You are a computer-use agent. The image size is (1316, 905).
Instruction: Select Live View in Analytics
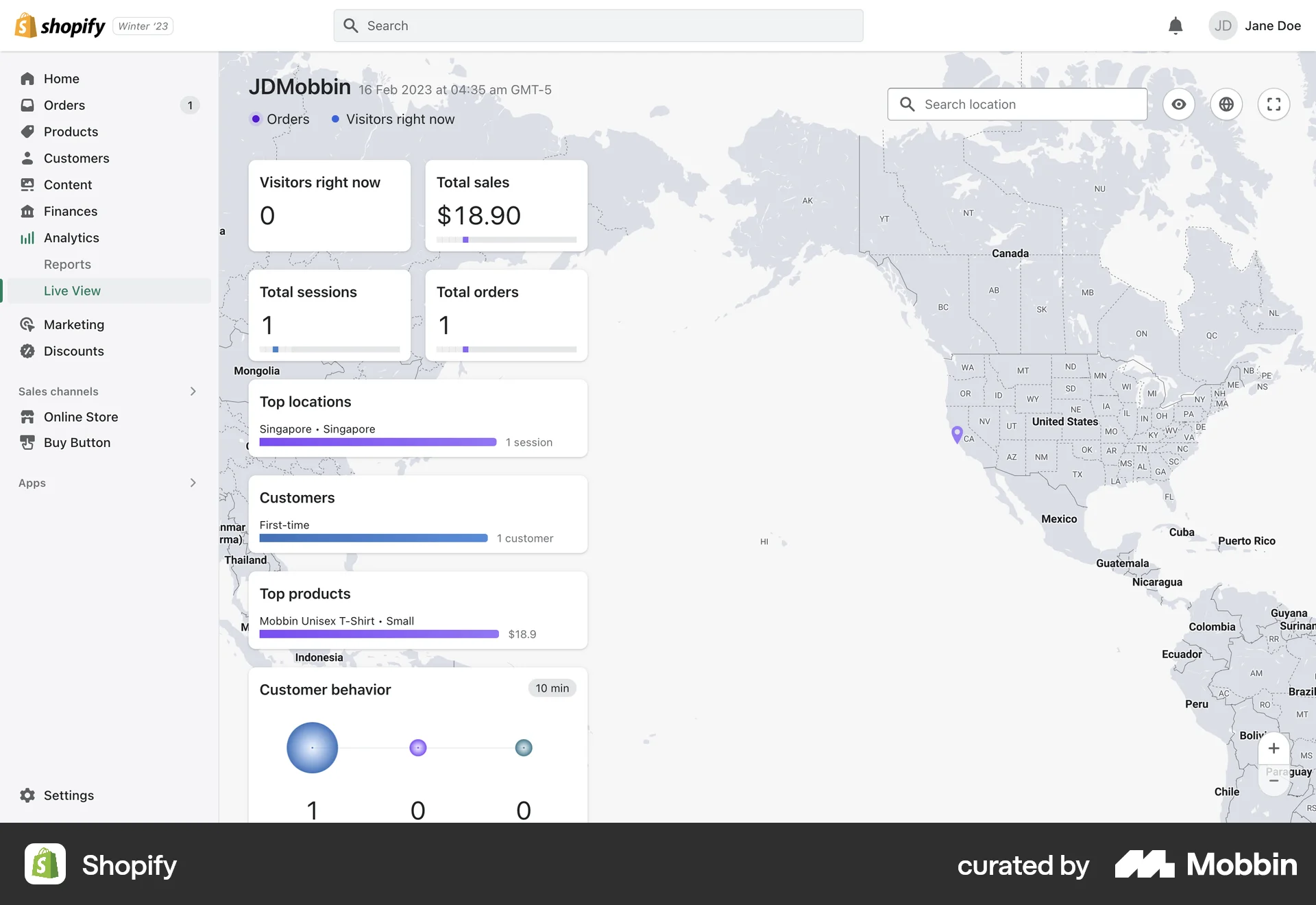point(71,290)
